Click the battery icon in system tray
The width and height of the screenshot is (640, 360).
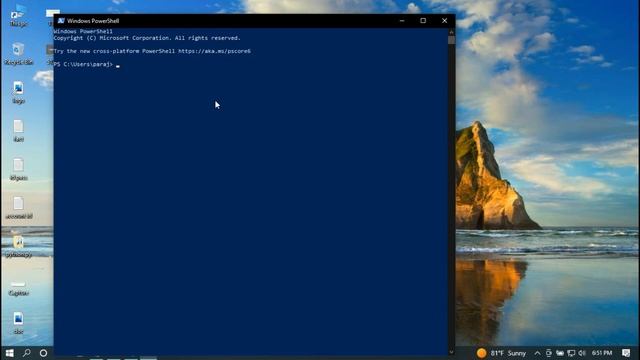[x=560, y=353]
